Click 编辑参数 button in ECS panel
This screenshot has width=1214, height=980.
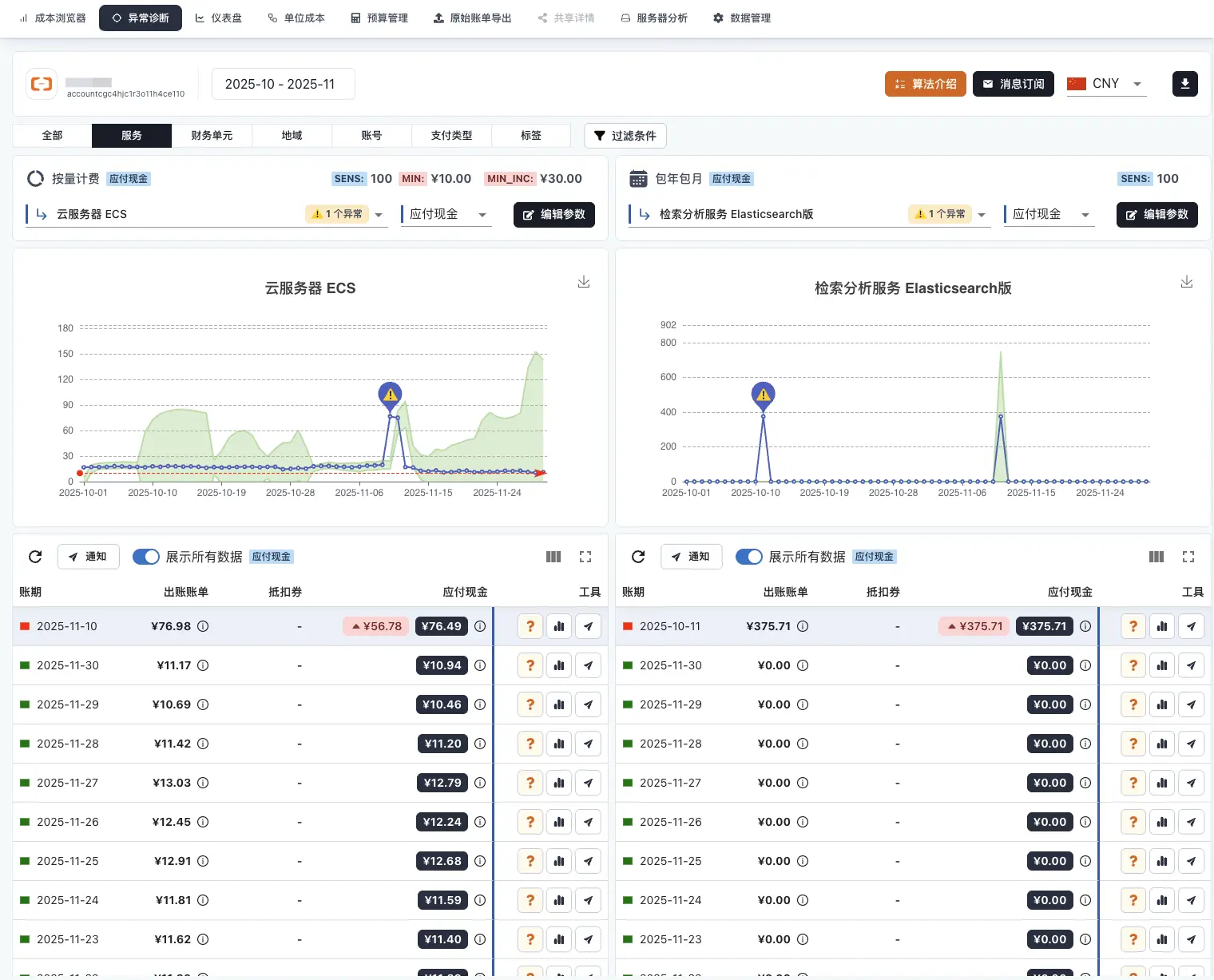(553, 215)
